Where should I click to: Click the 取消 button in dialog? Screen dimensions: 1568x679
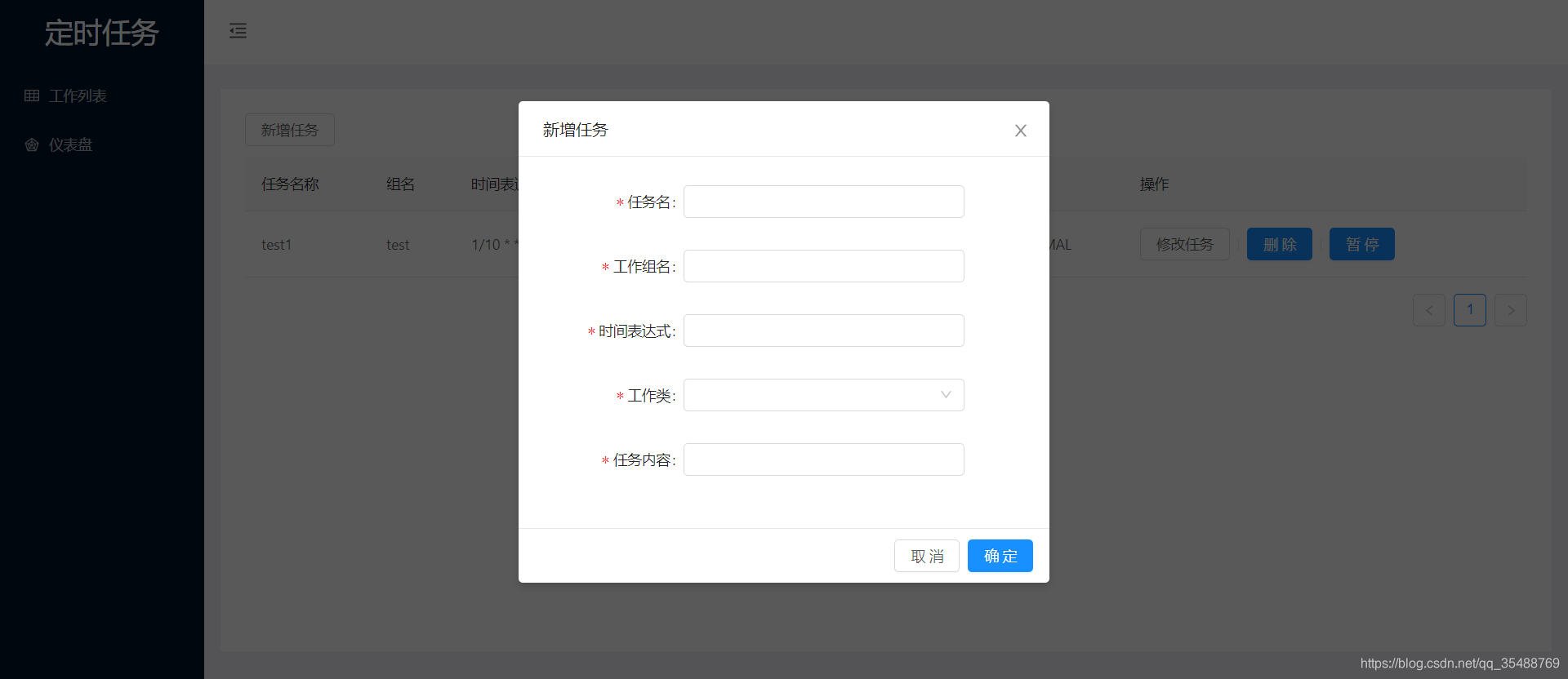coord(927,556)
